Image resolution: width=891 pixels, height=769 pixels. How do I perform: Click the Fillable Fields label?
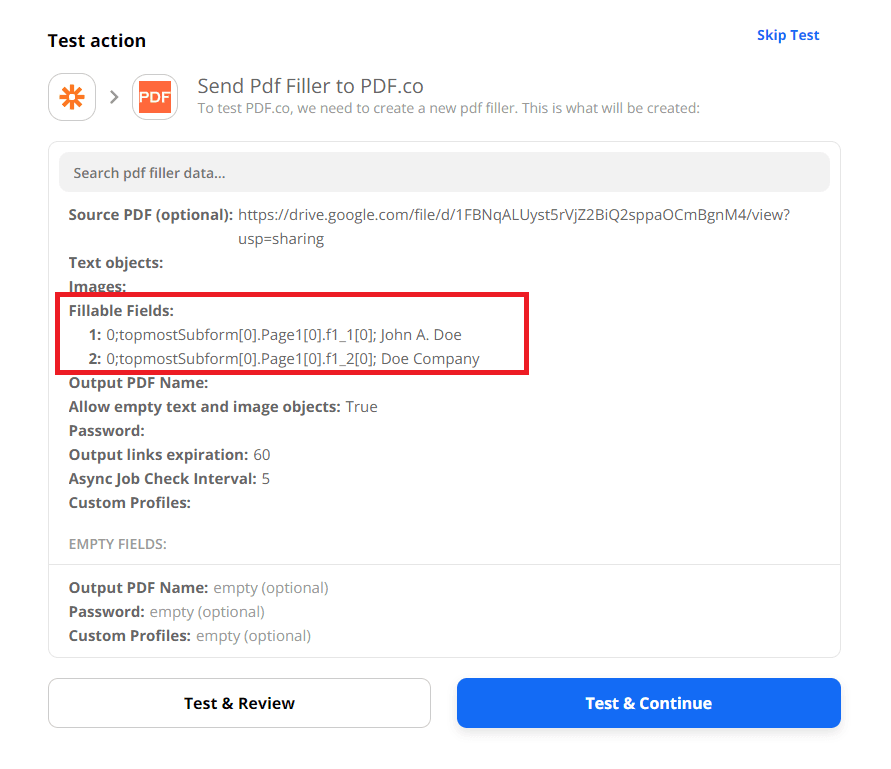(121, 311)
